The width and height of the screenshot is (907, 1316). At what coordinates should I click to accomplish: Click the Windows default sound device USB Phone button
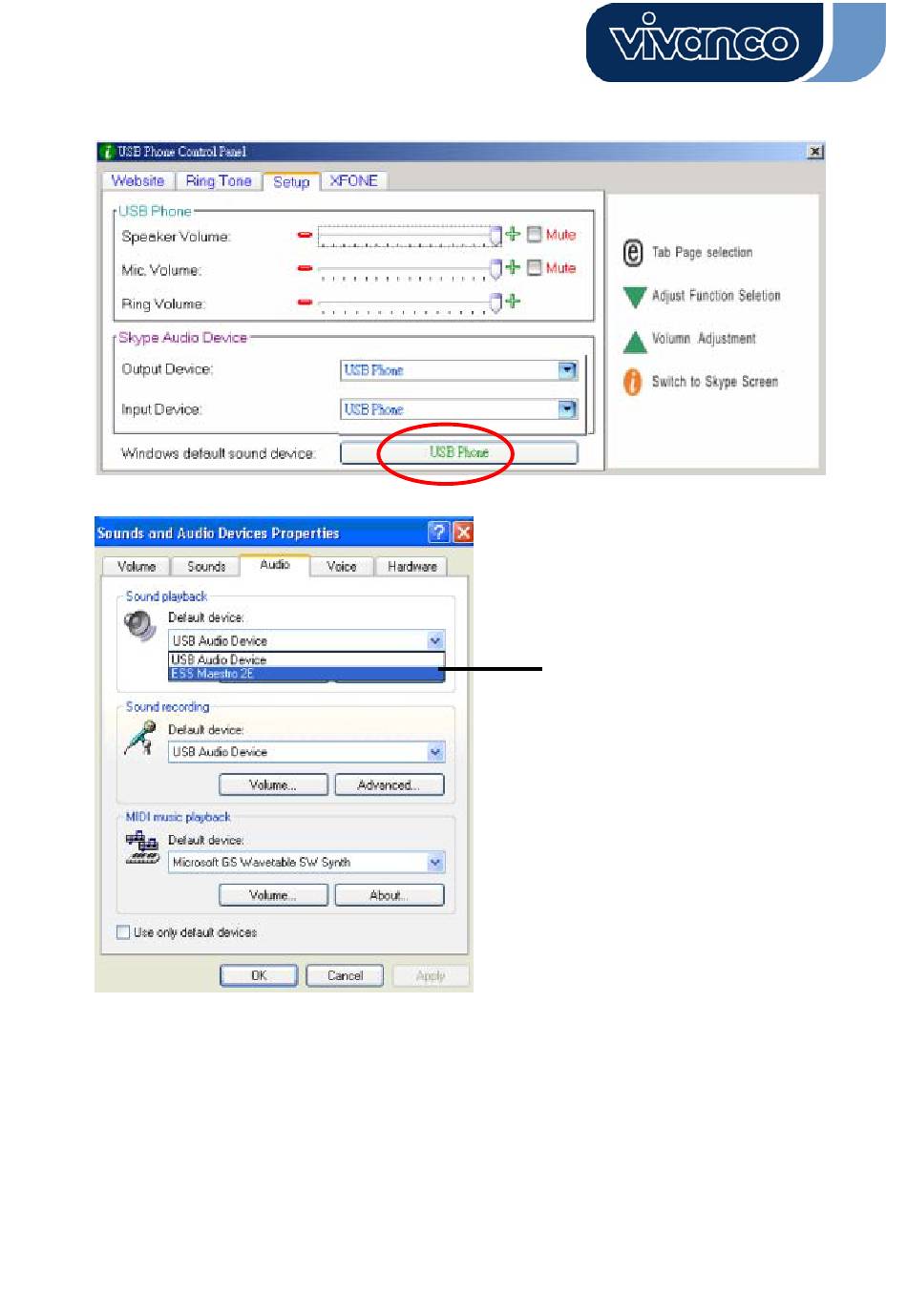click(x=459, y=452)
